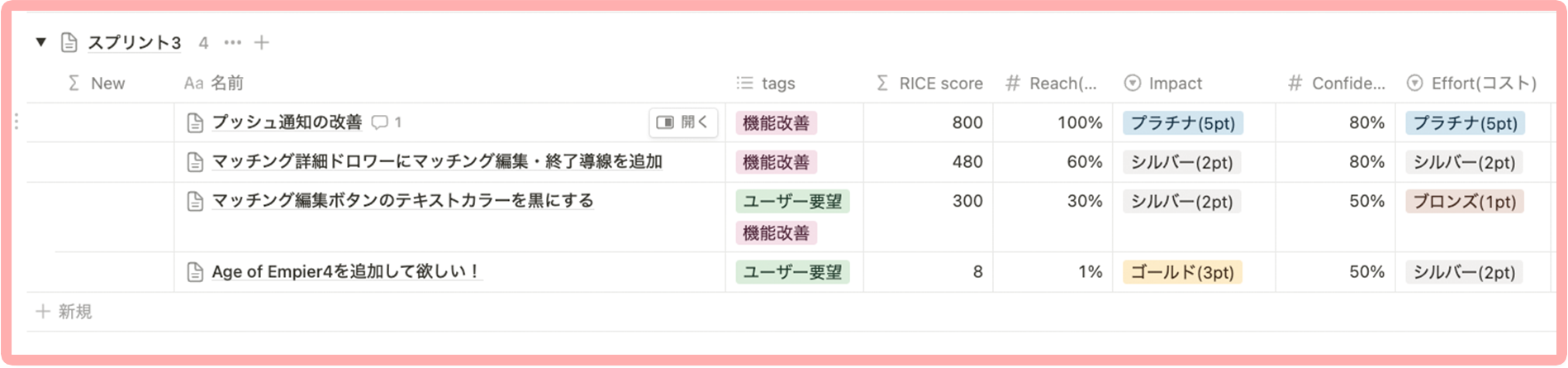Open the RICE score column header

(x=929, y=83)
